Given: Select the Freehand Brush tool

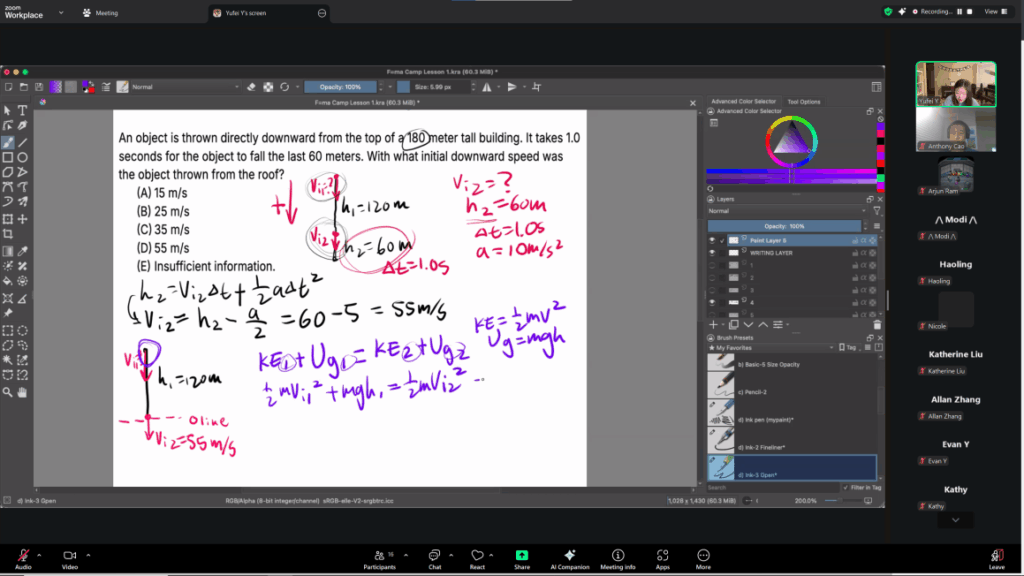Looking at the screenshot, I should tap(8, 142).
